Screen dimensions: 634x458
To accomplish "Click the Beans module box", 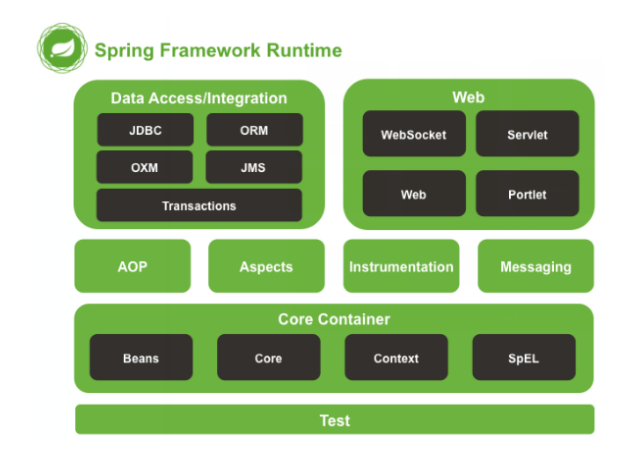I will [141, 357].
